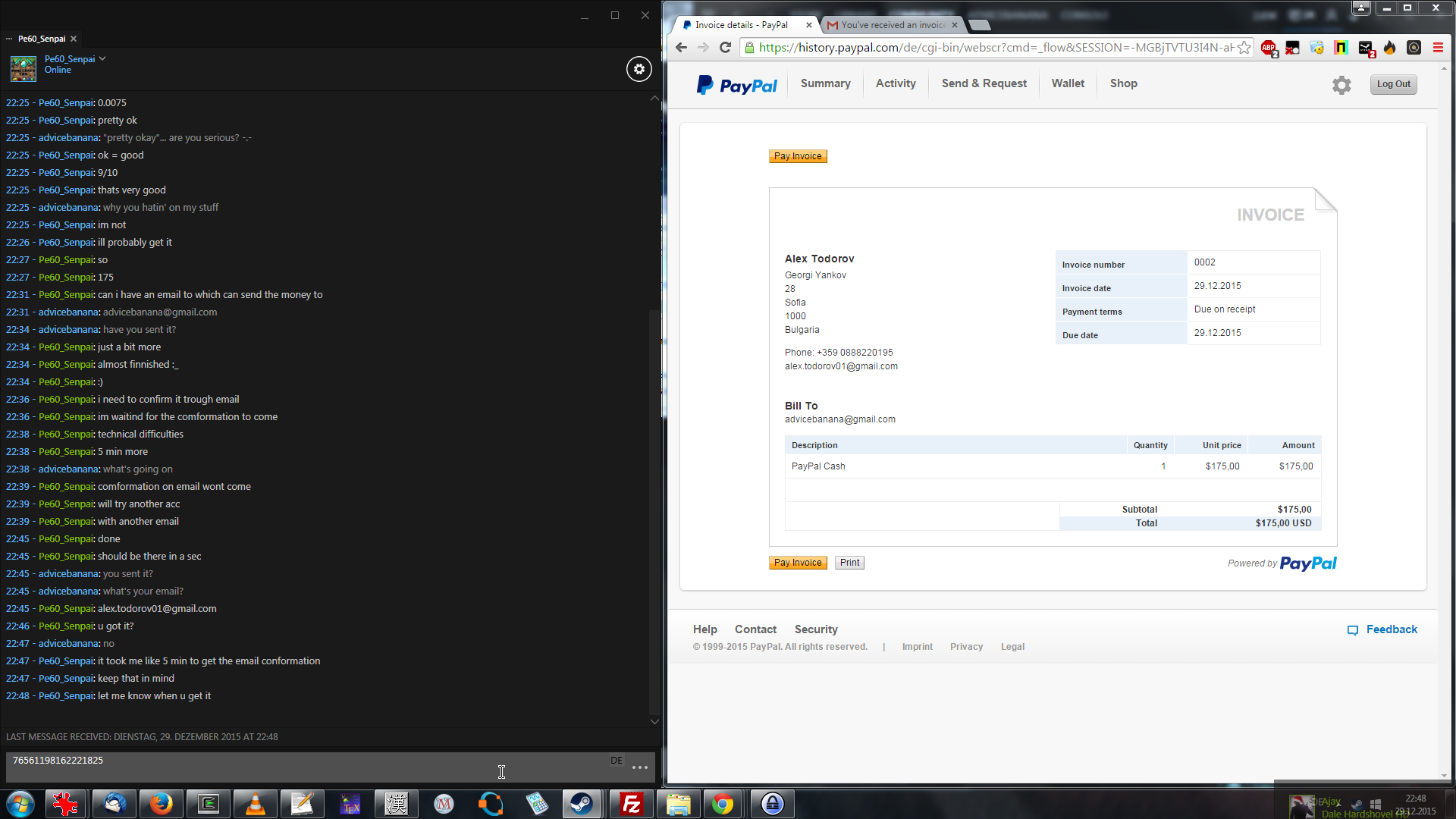
Task: Expand the Pe60_Senpai name dropdown
Action: click(102, 58)
